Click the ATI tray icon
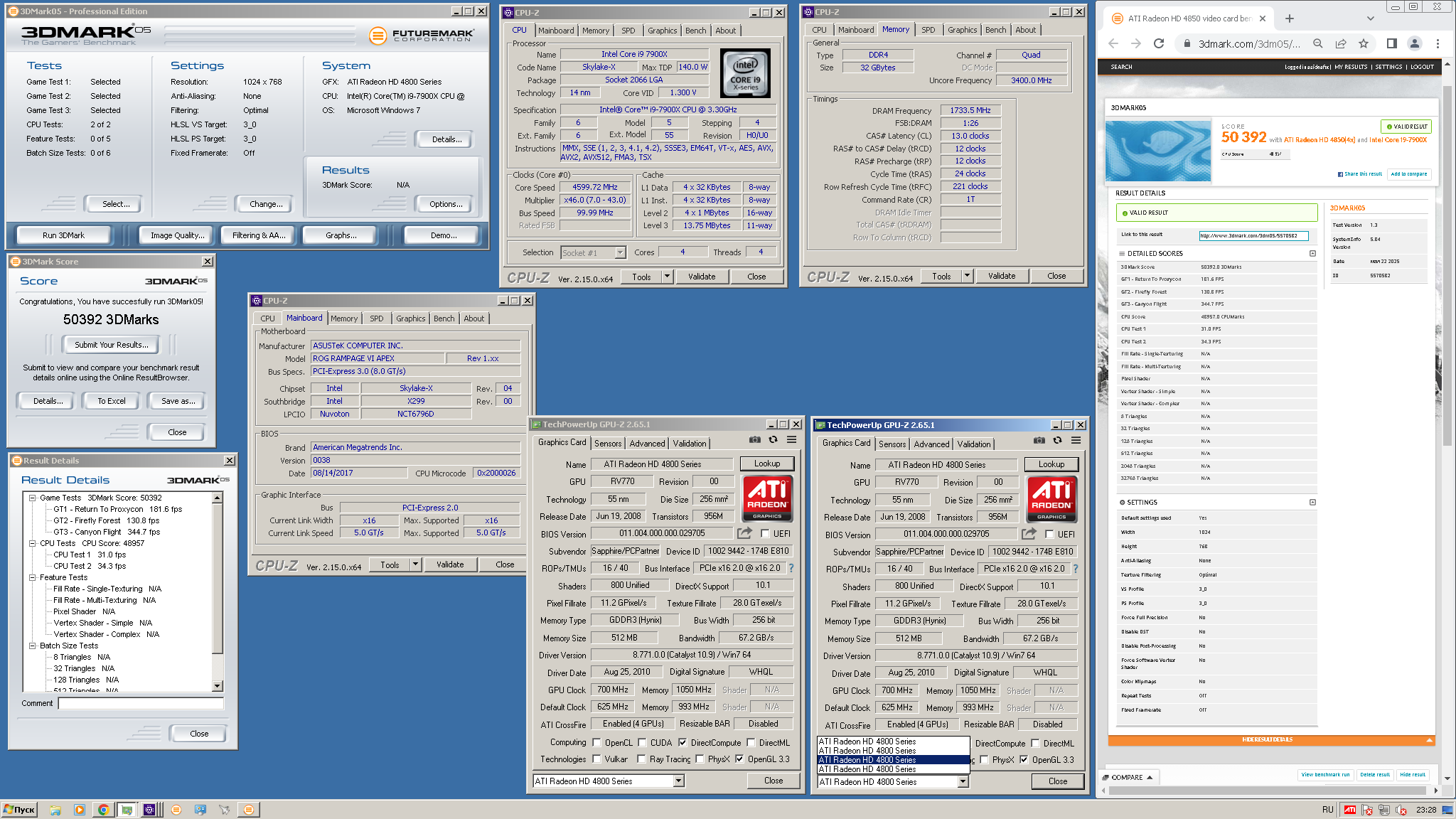Image resolution: width=1456 pixels, height=819 pixels. pyautogui.click(x=1349, y=810)
